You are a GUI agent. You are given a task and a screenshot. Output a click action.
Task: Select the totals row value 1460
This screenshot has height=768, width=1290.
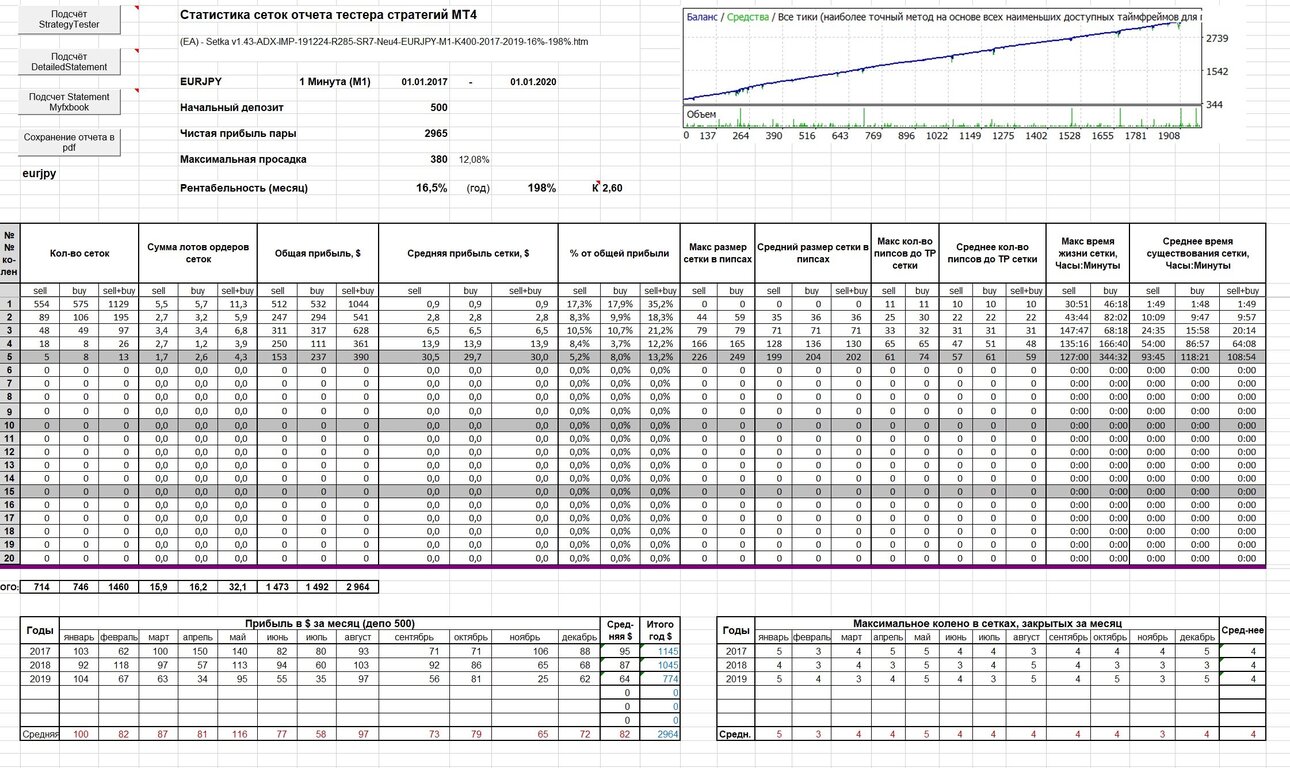tap(120, 586)
